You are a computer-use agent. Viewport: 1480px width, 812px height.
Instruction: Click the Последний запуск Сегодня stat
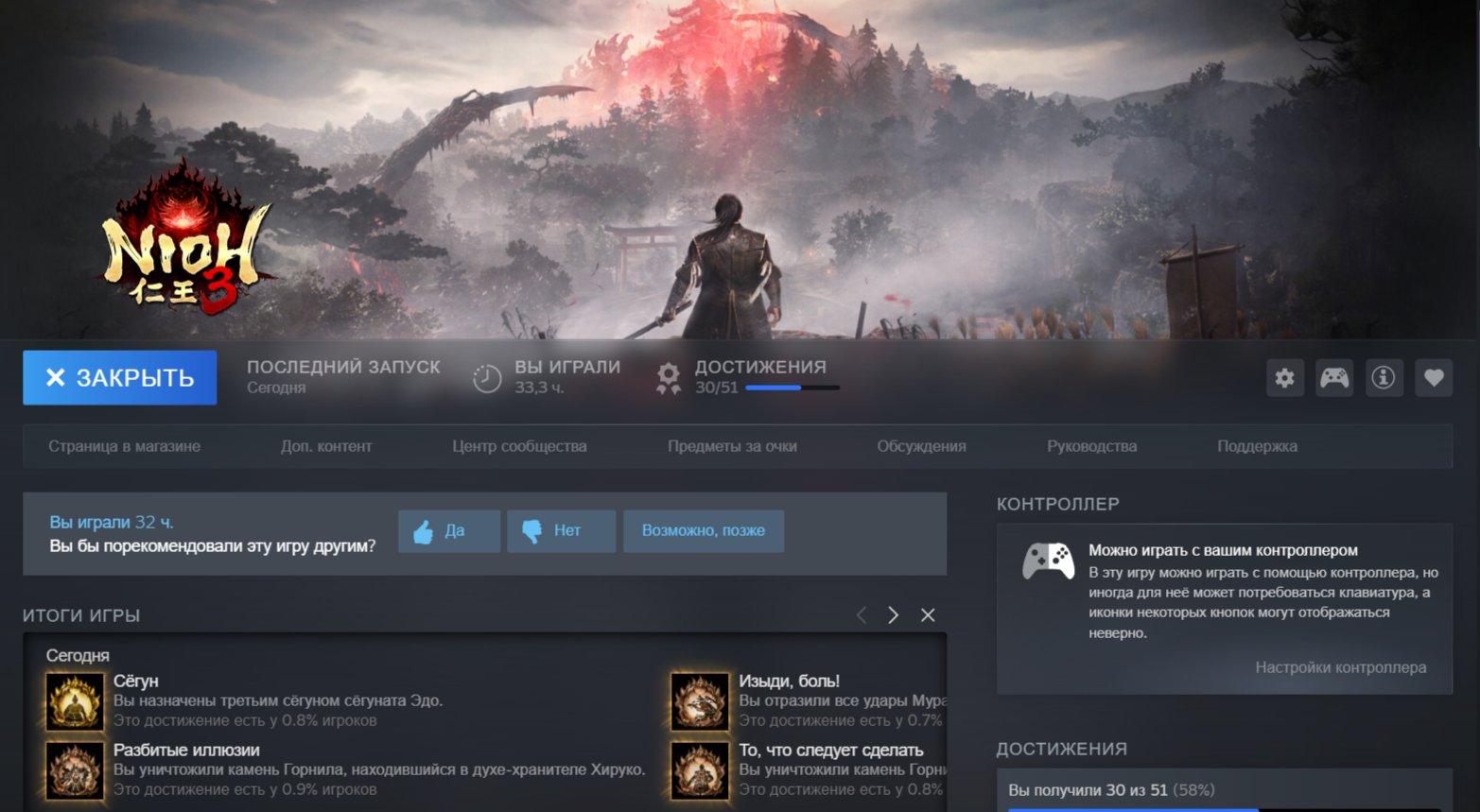(343, 376)
